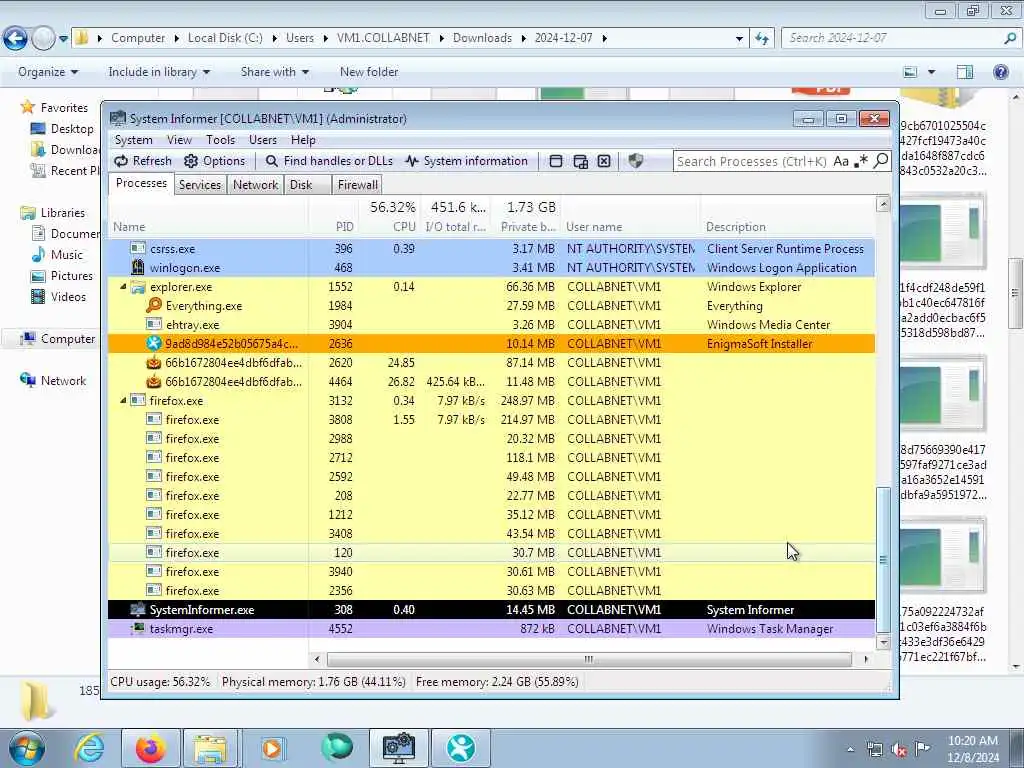The image size is (1024, 768).
Task: Select the Processes tab
Action: coord(141,184)
